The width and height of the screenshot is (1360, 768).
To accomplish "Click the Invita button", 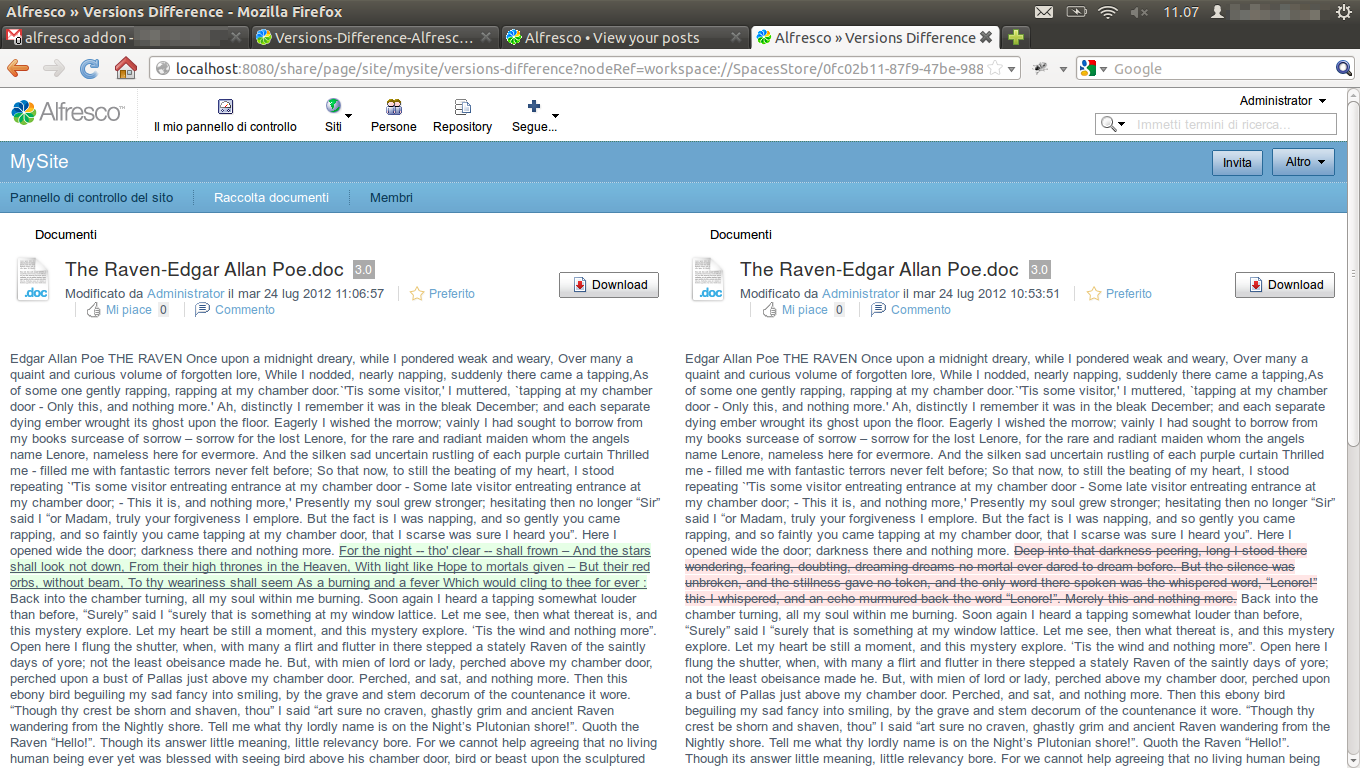I will [x=1237, y=163].
